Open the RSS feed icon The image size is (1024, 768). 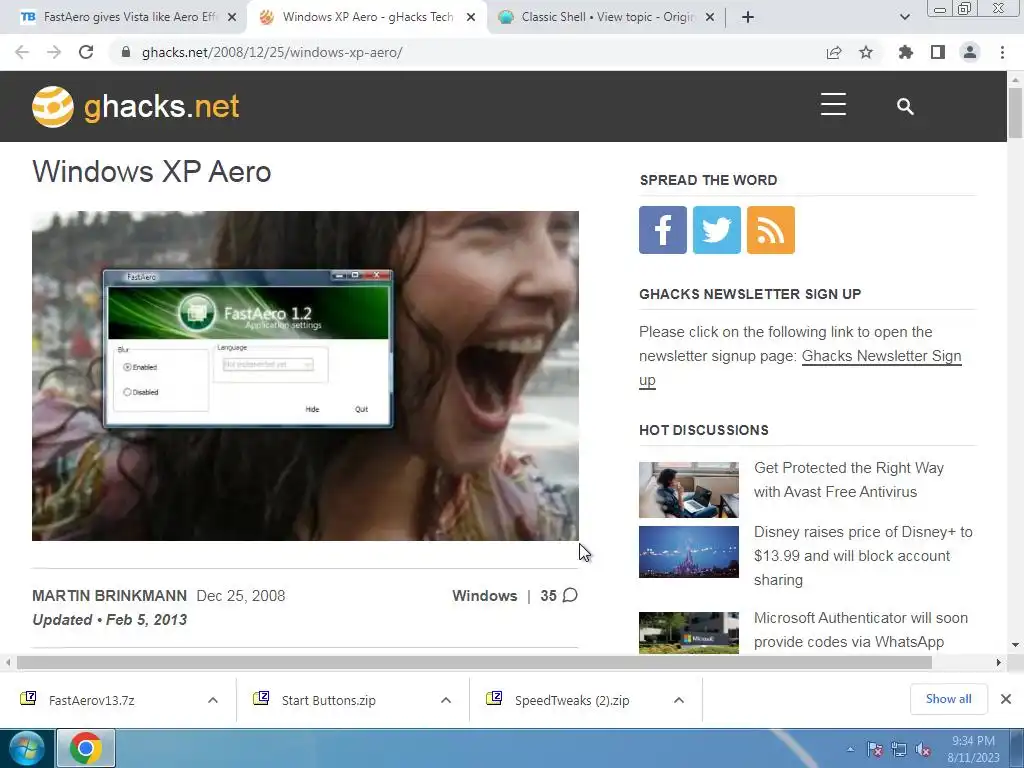771,230
